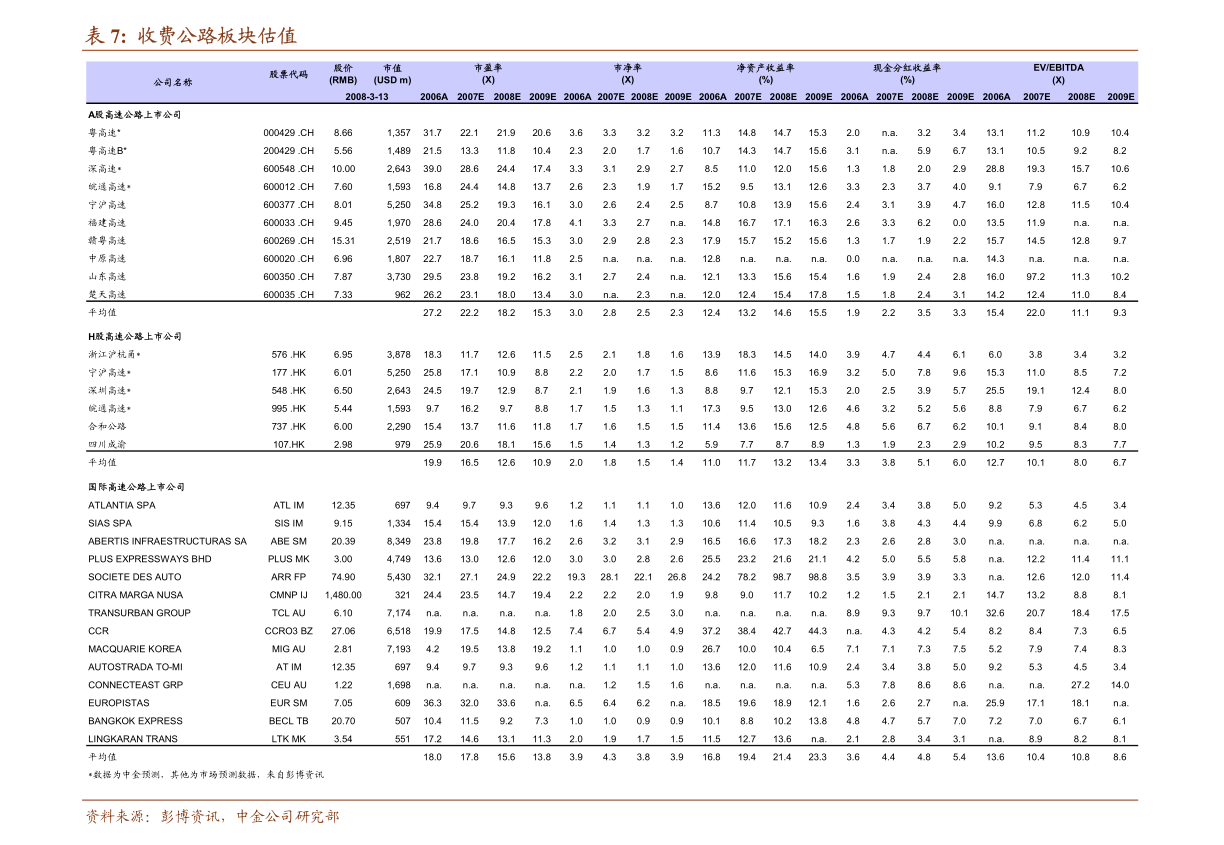Click the '现金分红收益率 (%)' group header
1224x845 pixels.
point(907,74)
